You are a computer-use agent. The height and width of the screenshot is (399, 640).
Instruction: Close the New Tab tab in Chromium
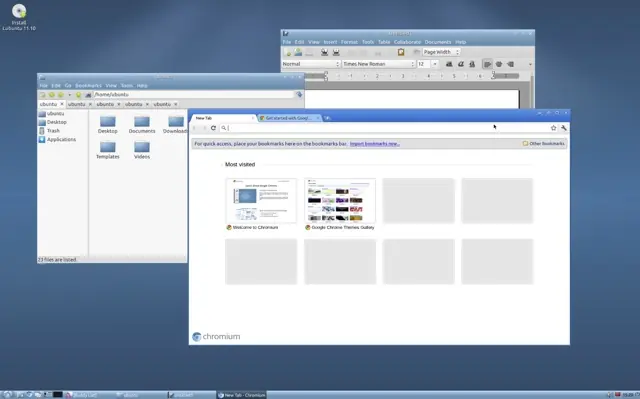253,118
